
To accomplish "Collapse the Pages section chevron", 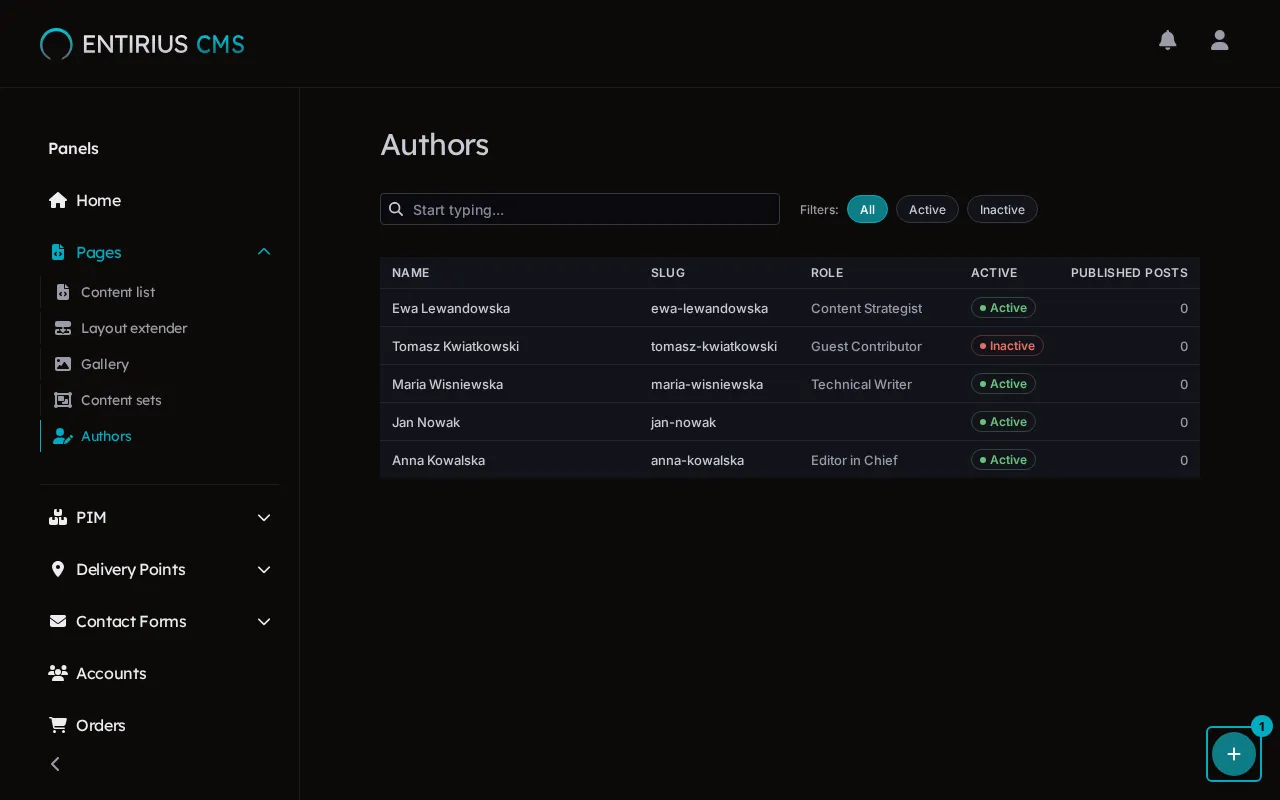I will pos(264,252).
